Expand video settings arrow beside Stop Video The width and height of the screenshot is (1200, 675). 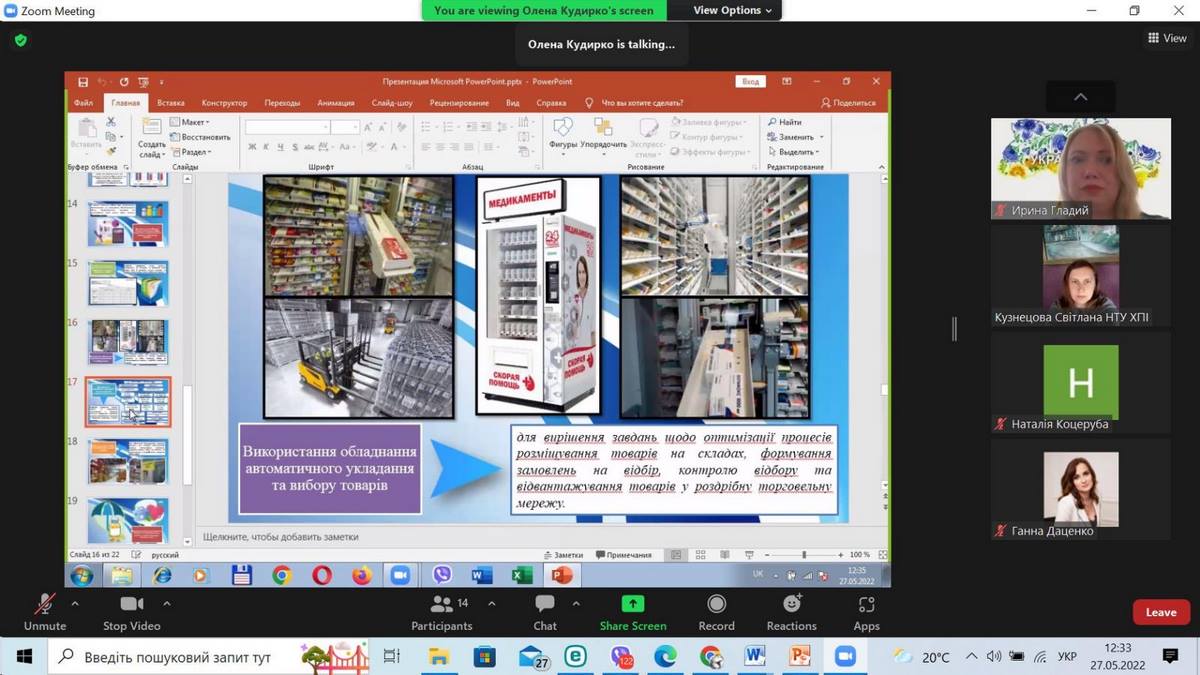click(167, 604)
